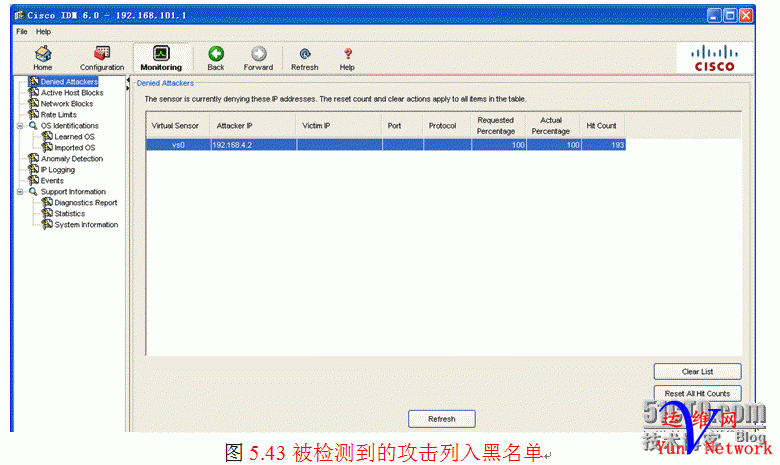Select Denied Attackers in the tree
The image size is (780, 465).
click(69, 82)
